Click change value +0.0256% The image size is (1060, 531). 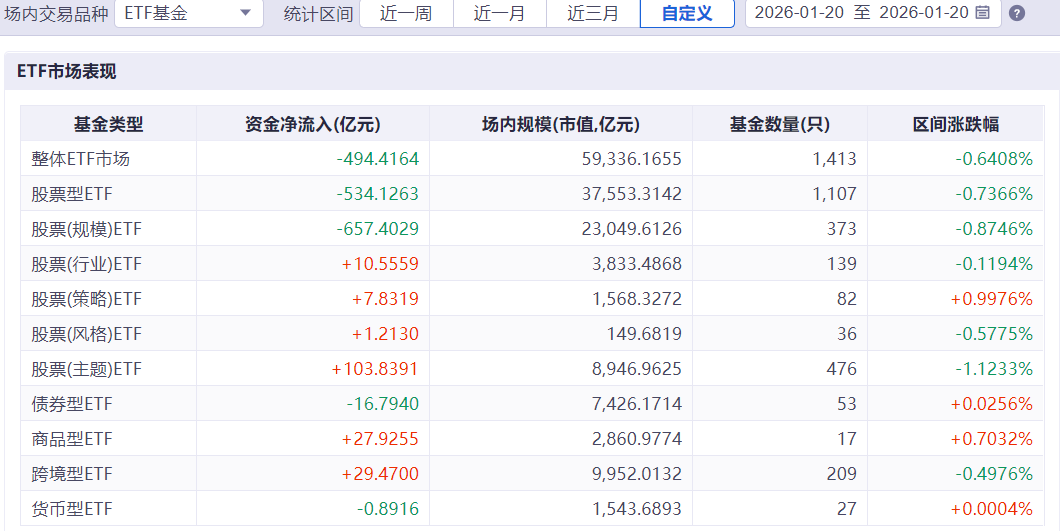click(992, 405)
